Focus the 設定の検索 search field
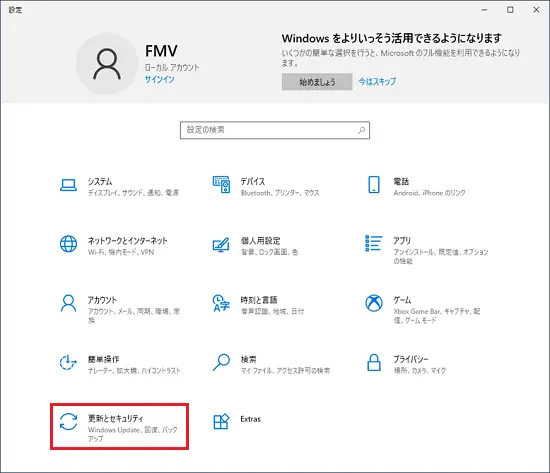 (275, 130)
